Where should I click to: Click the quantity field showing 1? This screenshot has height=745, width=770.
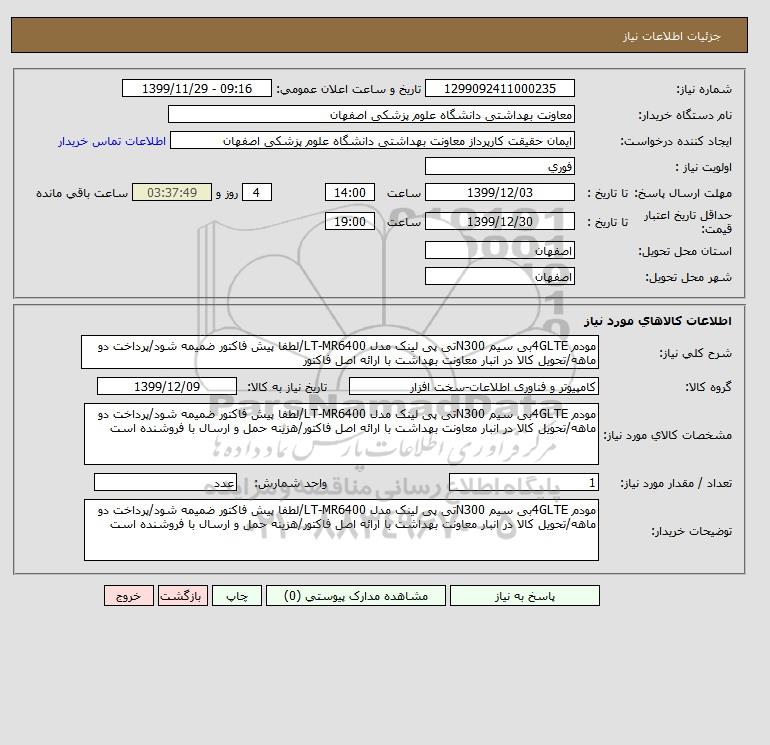(524, 483)
